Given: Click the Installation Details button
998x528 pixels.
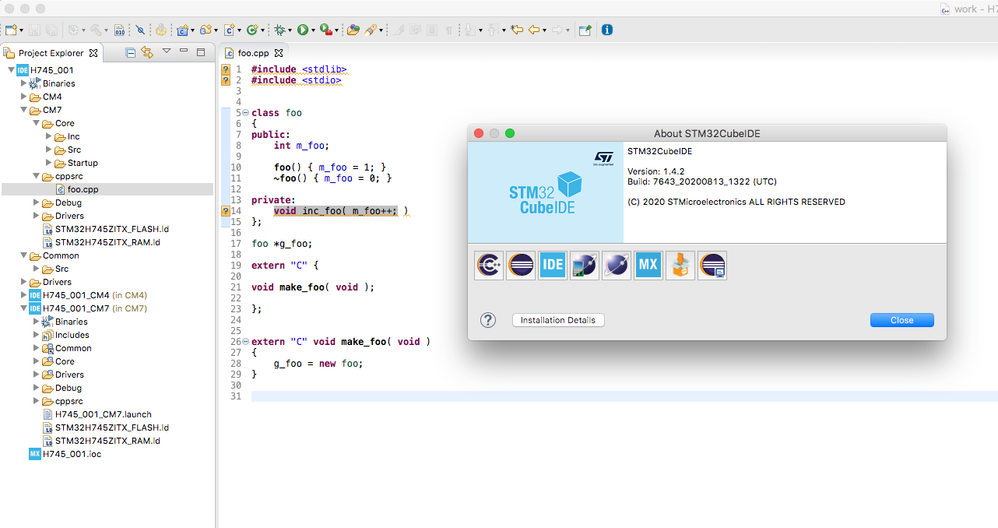Looking at the screenshot, I should [558, 320].
